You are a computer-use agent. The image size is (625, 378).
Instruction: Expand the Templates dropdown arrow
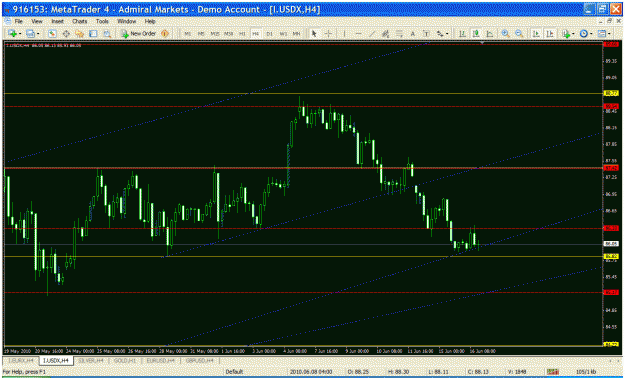point(609,34)
